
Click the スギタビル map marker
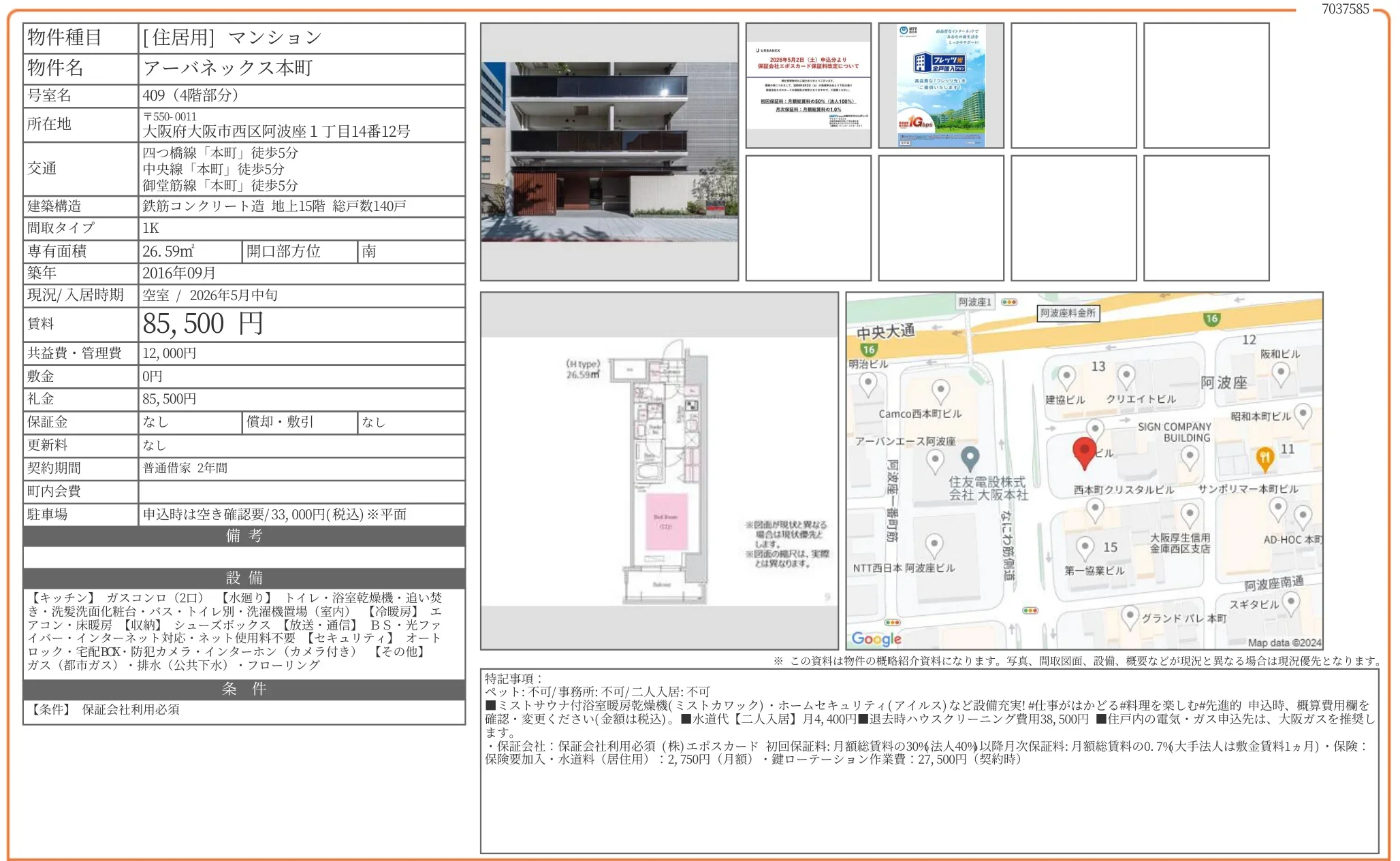tap(1291, 601)
